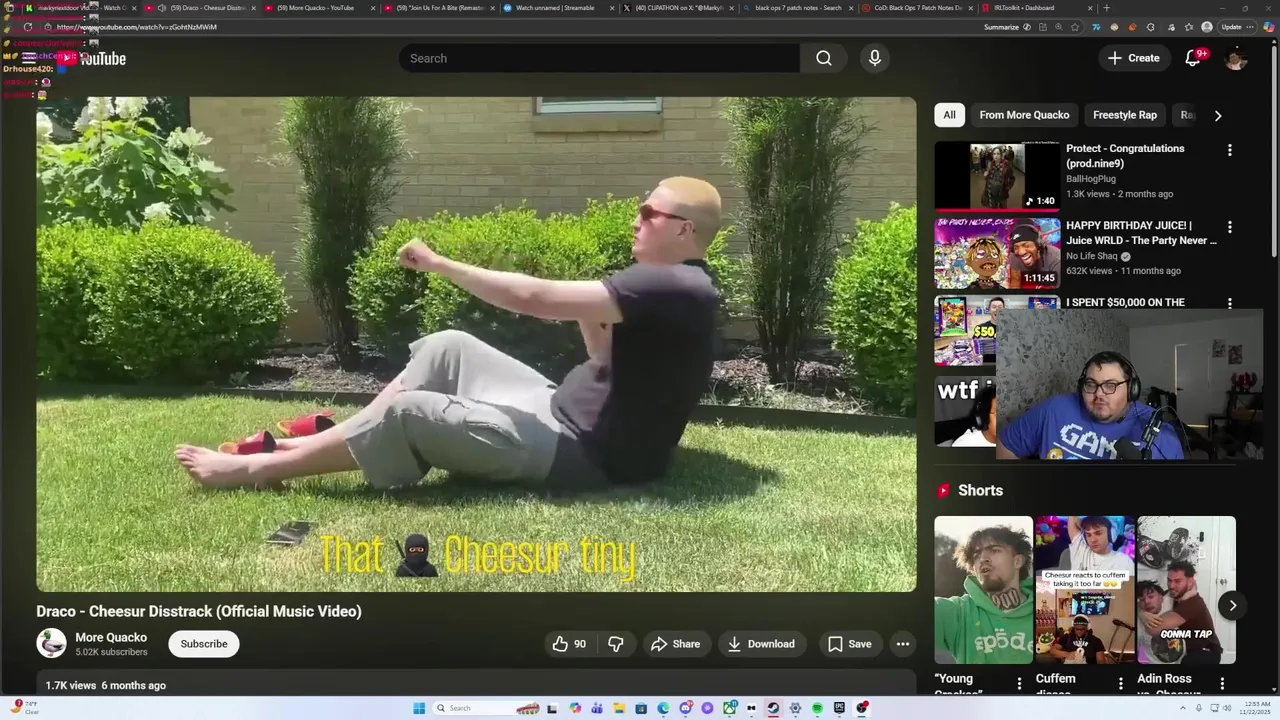Click the YouTube logo
The width and height of the screenshot is (1280, 720).
point(91,58)
